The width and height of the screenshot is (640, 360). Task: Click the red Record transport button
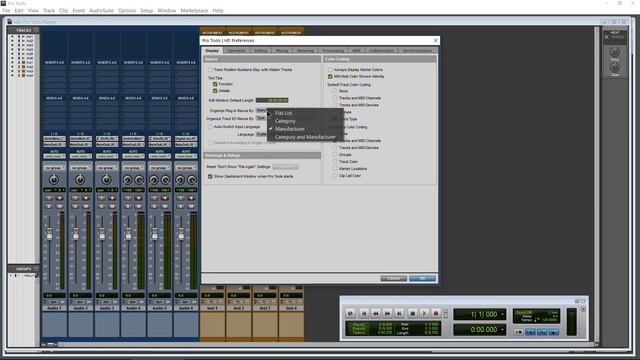coord(436,313)
